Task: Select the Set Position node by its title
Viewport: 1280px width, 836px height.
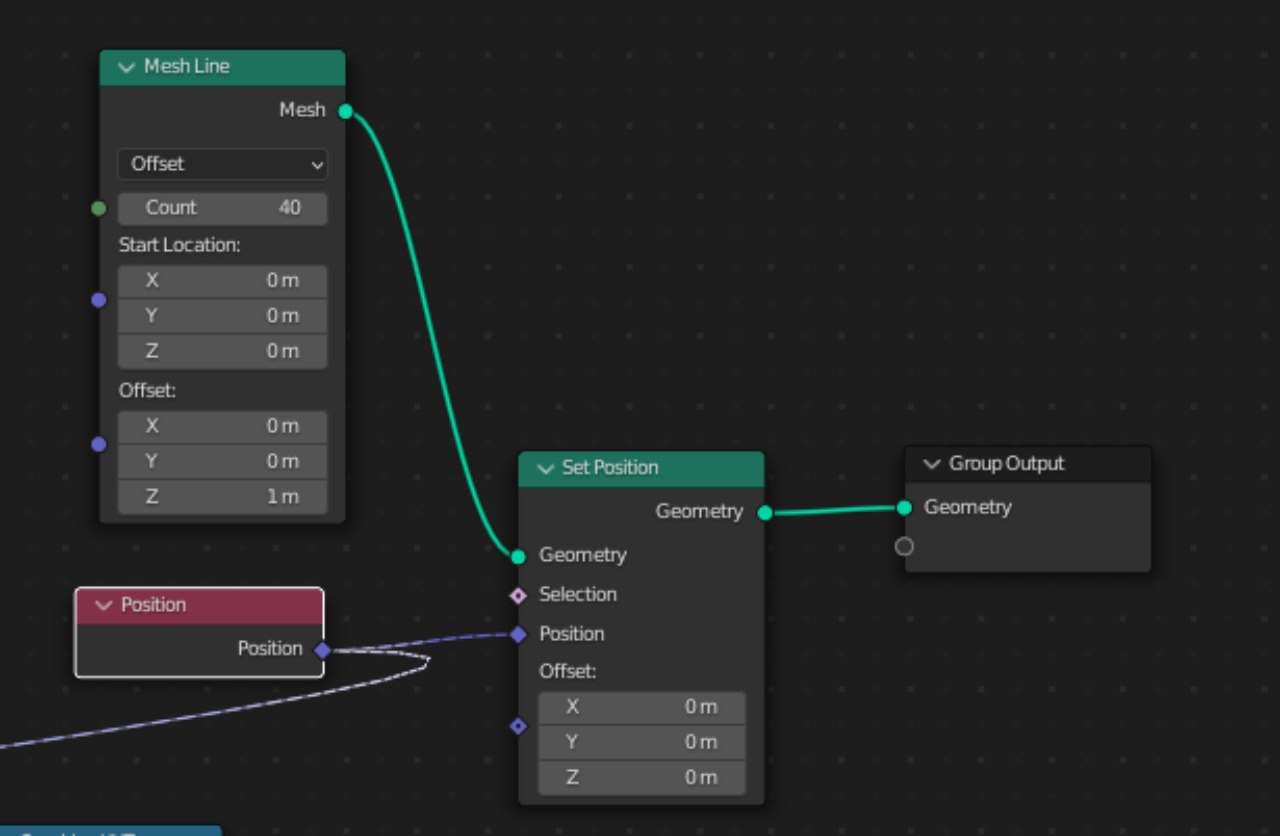Action: pyautogui.click(x=610, y=468)
